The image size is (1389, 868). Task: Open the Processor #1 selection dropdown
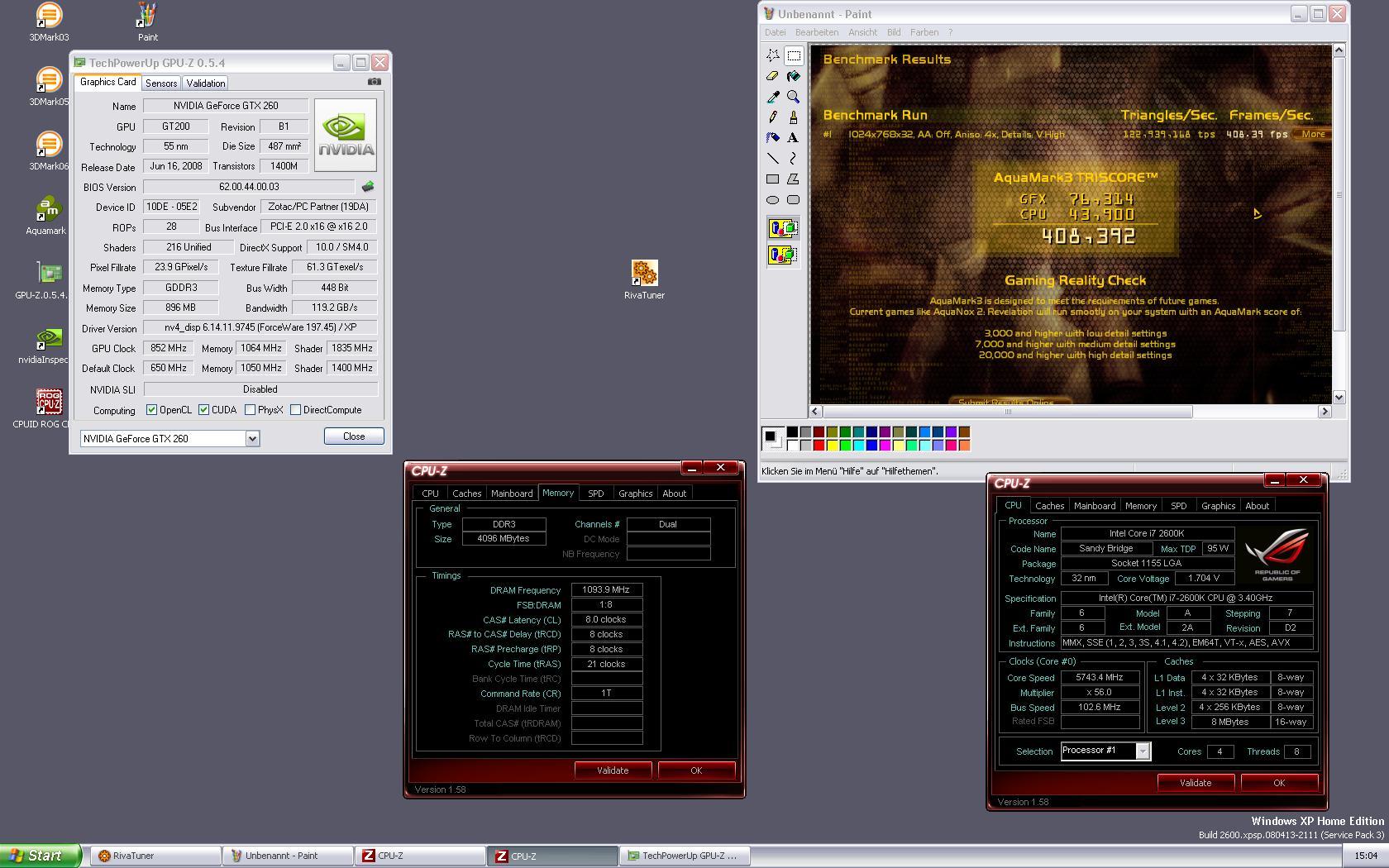pos(1143,751)
